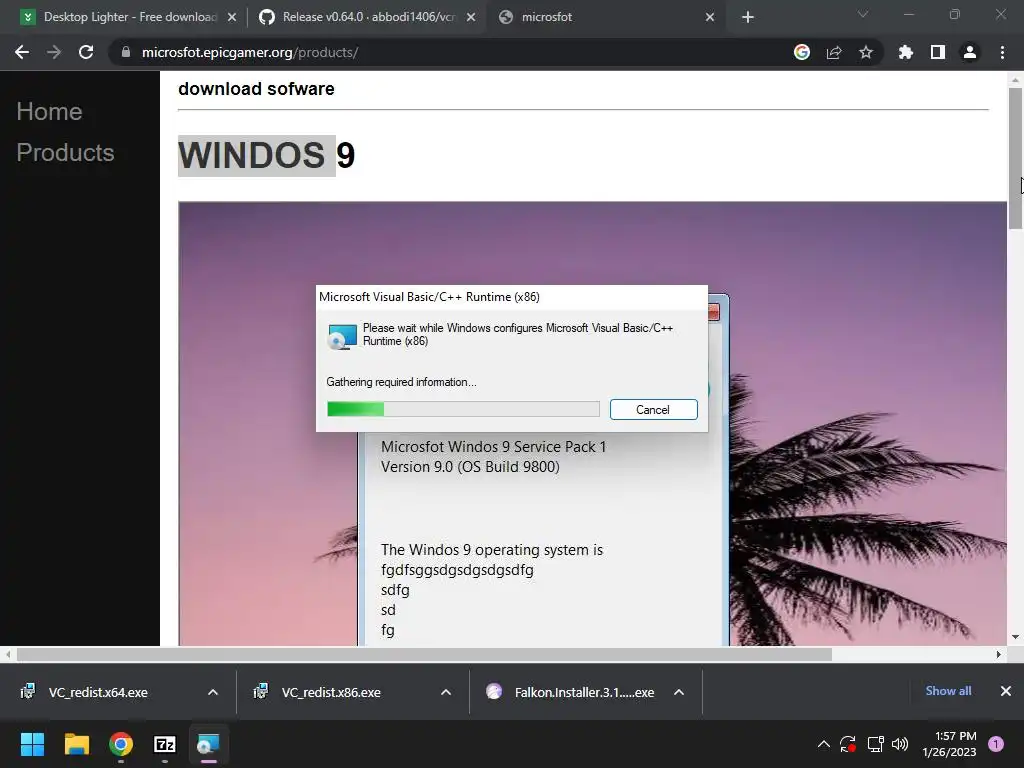
Task: Open Windows Update tray icon
Action: [x=848, y=744]
